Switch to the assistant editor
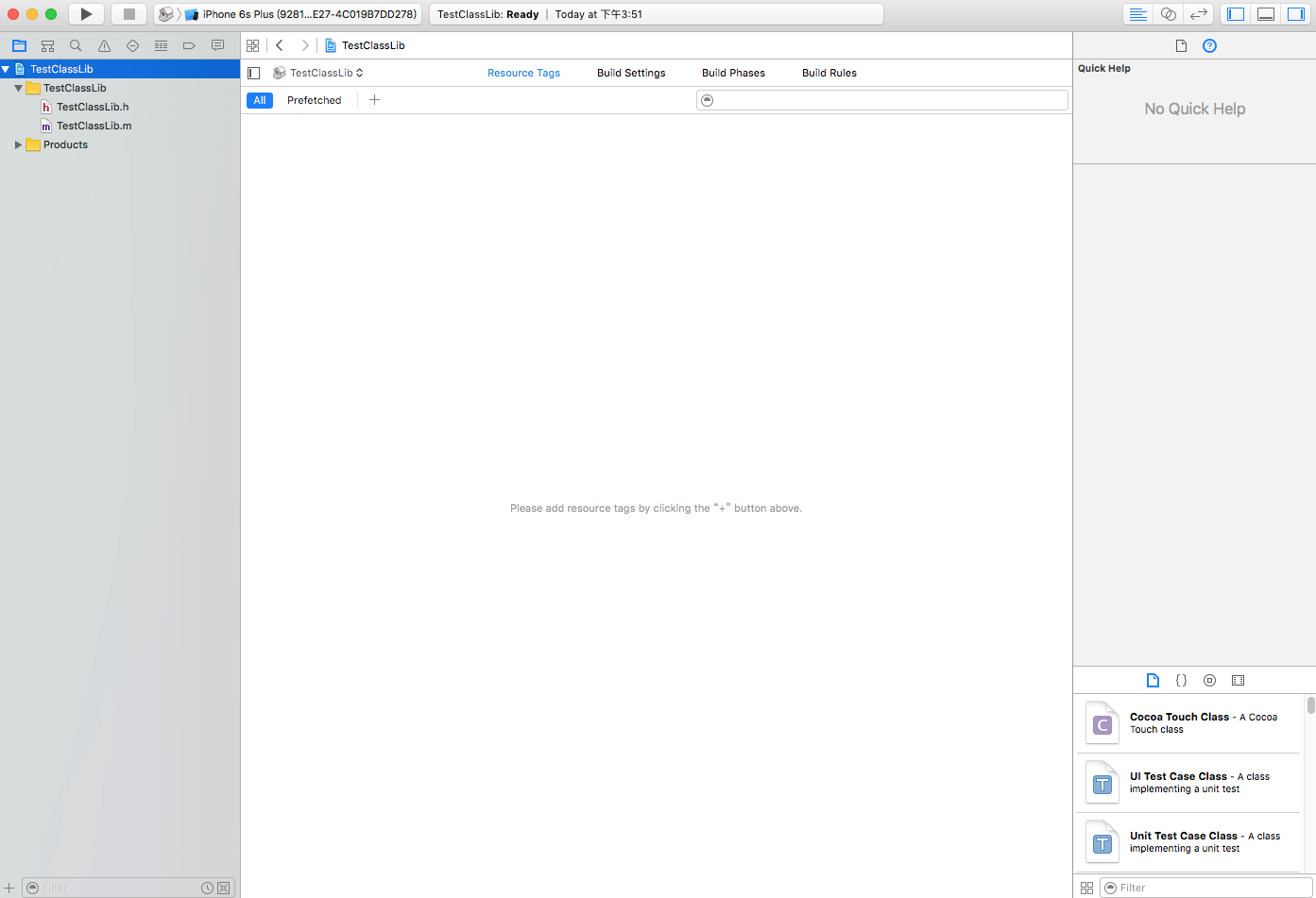 1169,14
